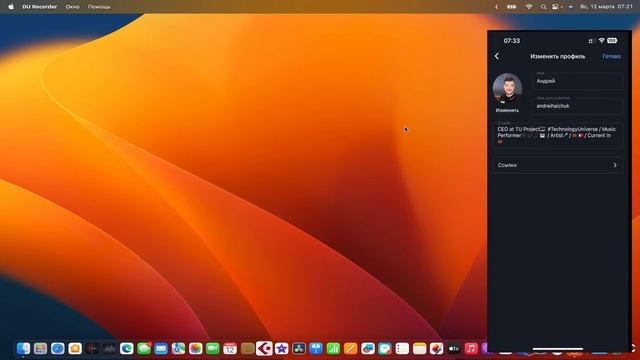Edit the name field containing Андрей
Image resolution: width=640 pixels, height=360 pixels.
coord(578,81)
